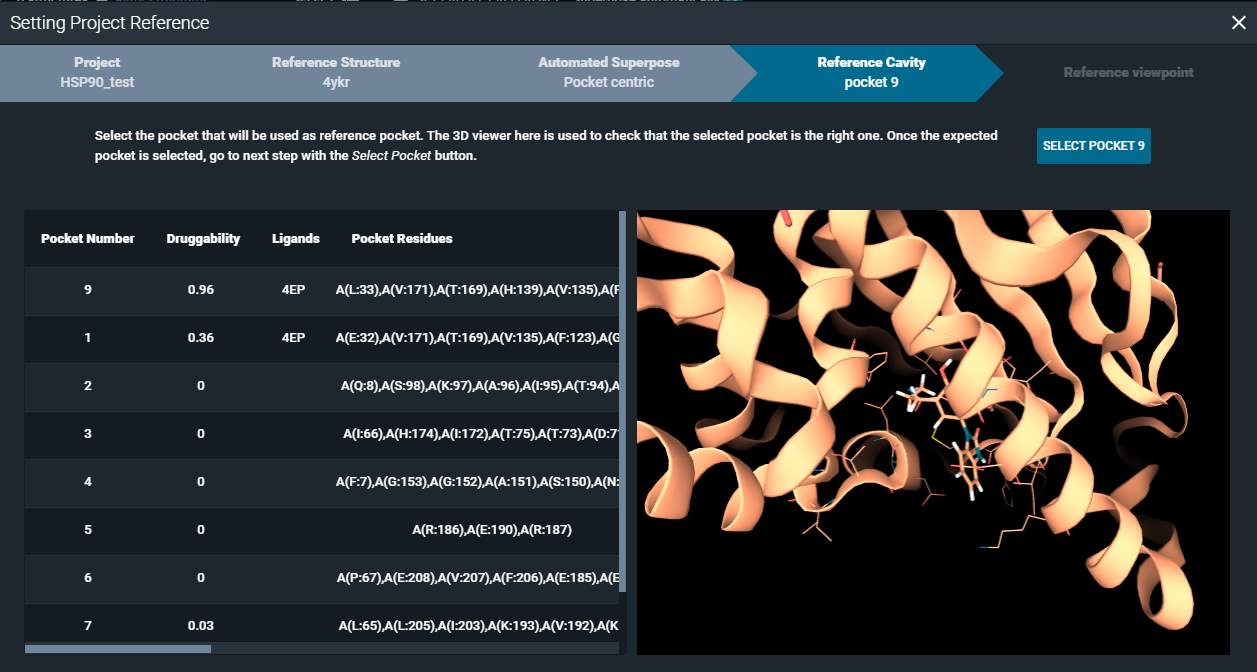This screenshot has width=1257, height=672.
Task: Click druggability value 0.03
Action: pyautogui.click(x=201, y=626)
